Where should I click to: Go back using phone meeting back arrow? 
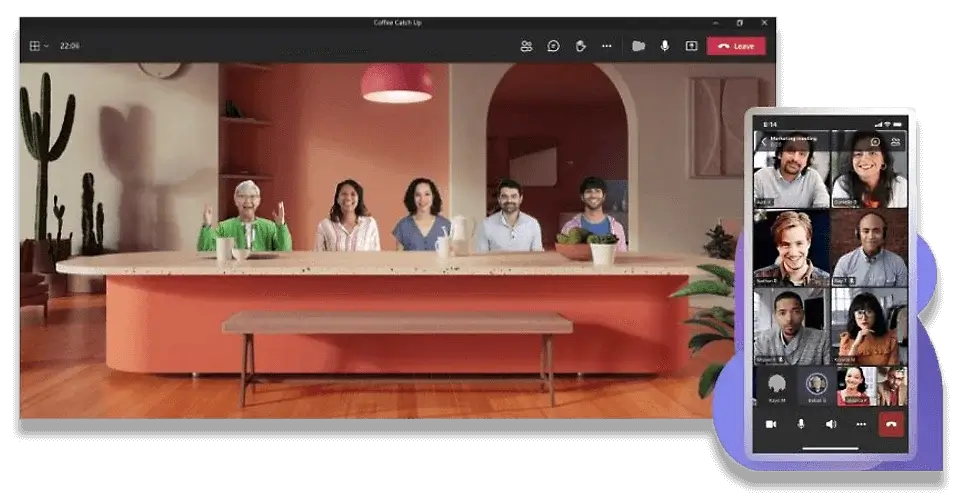click(x=763, y=141)
